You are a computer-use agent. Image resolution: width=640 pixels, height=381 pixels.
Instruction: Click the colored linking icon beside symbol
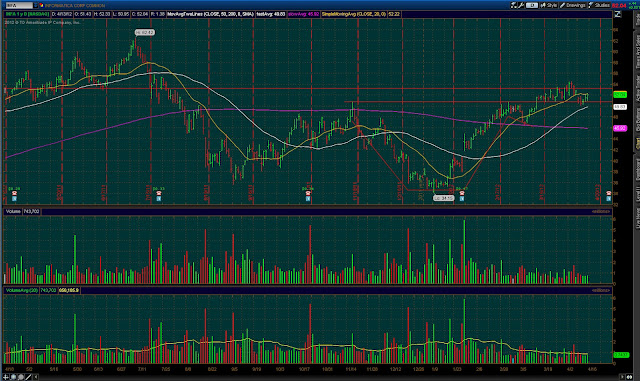tap(41, 5)
